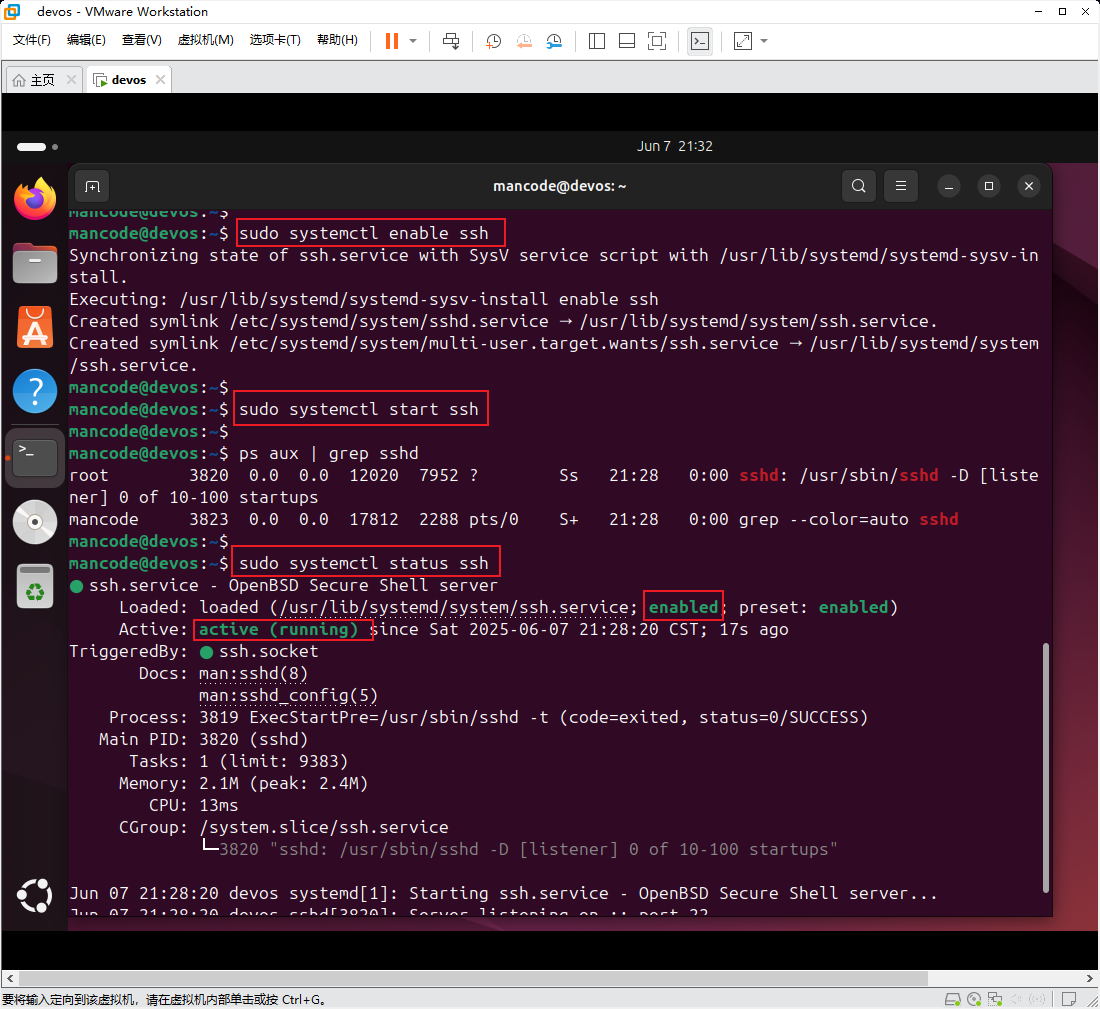
Task: Click the Jun 7 21:32 clock button
Action: point(674,146)
